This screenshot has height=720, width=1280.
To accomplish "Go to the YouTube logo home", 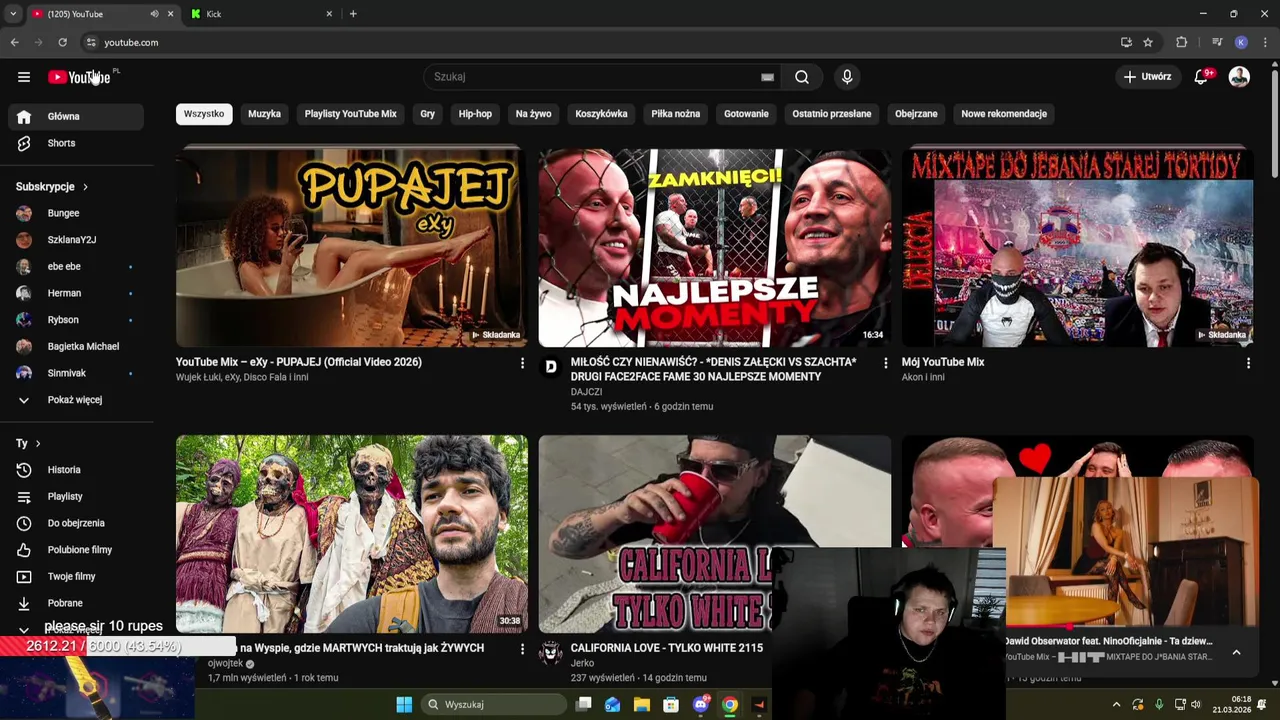I will pyautogui.click(x=79, y=77).
